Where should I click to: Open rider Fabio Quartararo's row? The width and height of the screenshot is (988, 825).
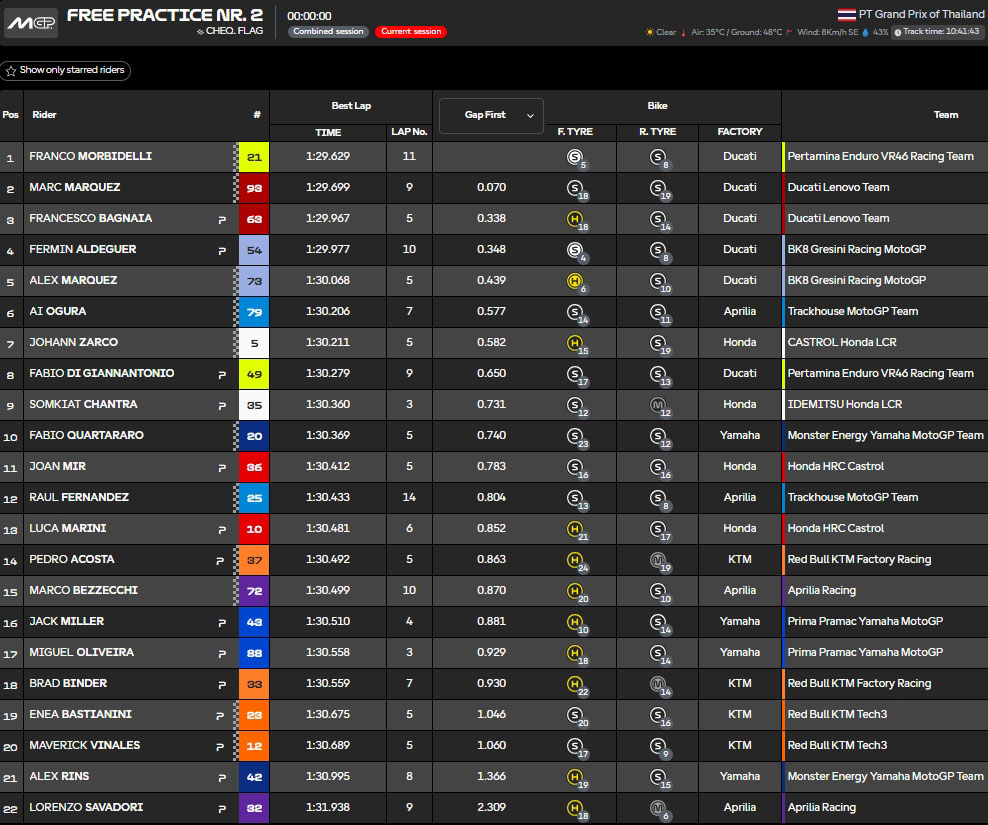(88, 436)
